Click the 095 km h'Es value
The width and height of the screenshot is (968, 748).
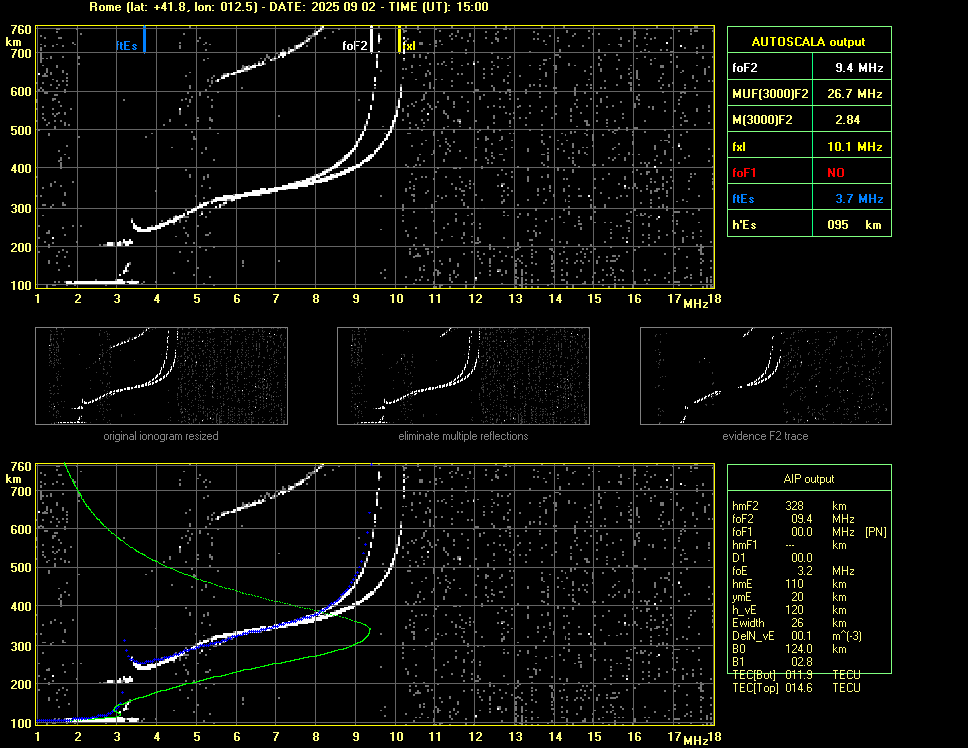pos(854,225)
